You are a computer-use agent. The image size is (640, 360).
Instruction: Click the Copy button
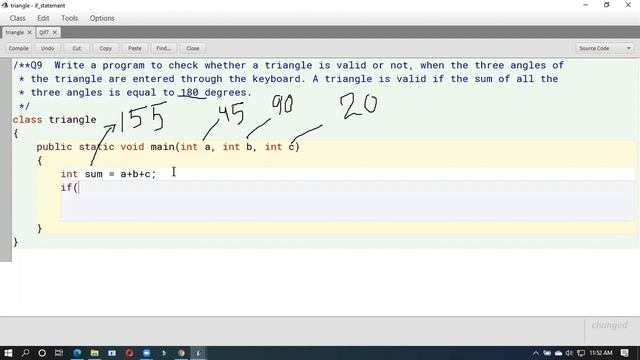pyautogui.click(x=106, y=48)
